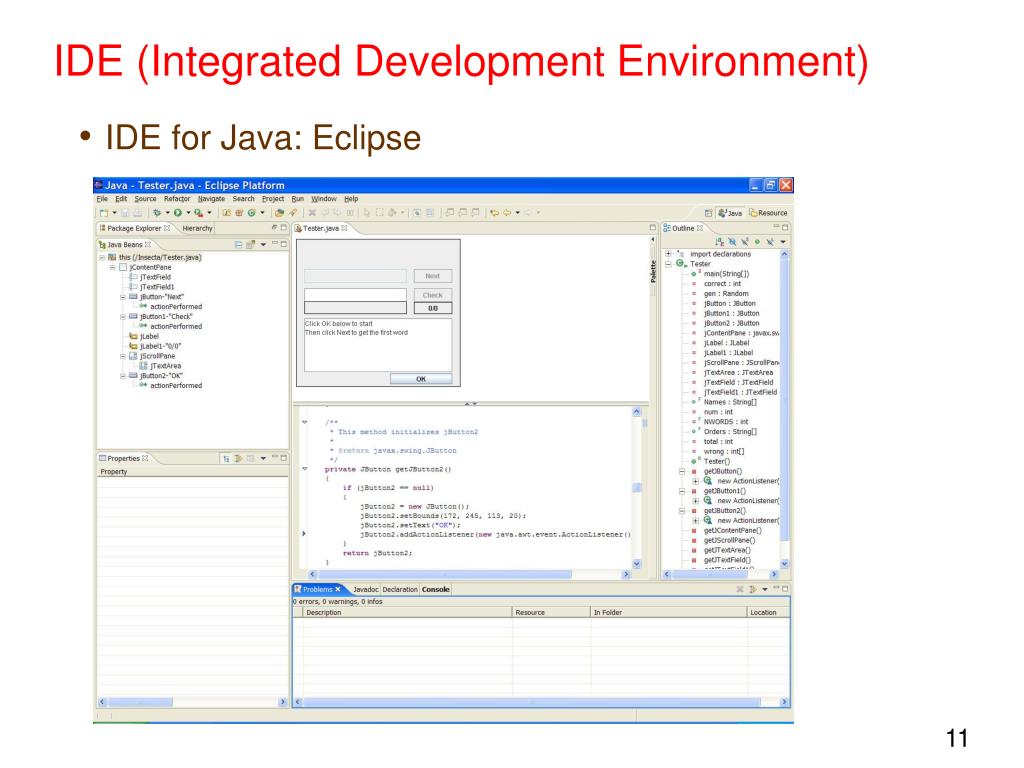Collapse getJButton() node in Outline
1024x768 pixels.
click(x=682, y=472)
